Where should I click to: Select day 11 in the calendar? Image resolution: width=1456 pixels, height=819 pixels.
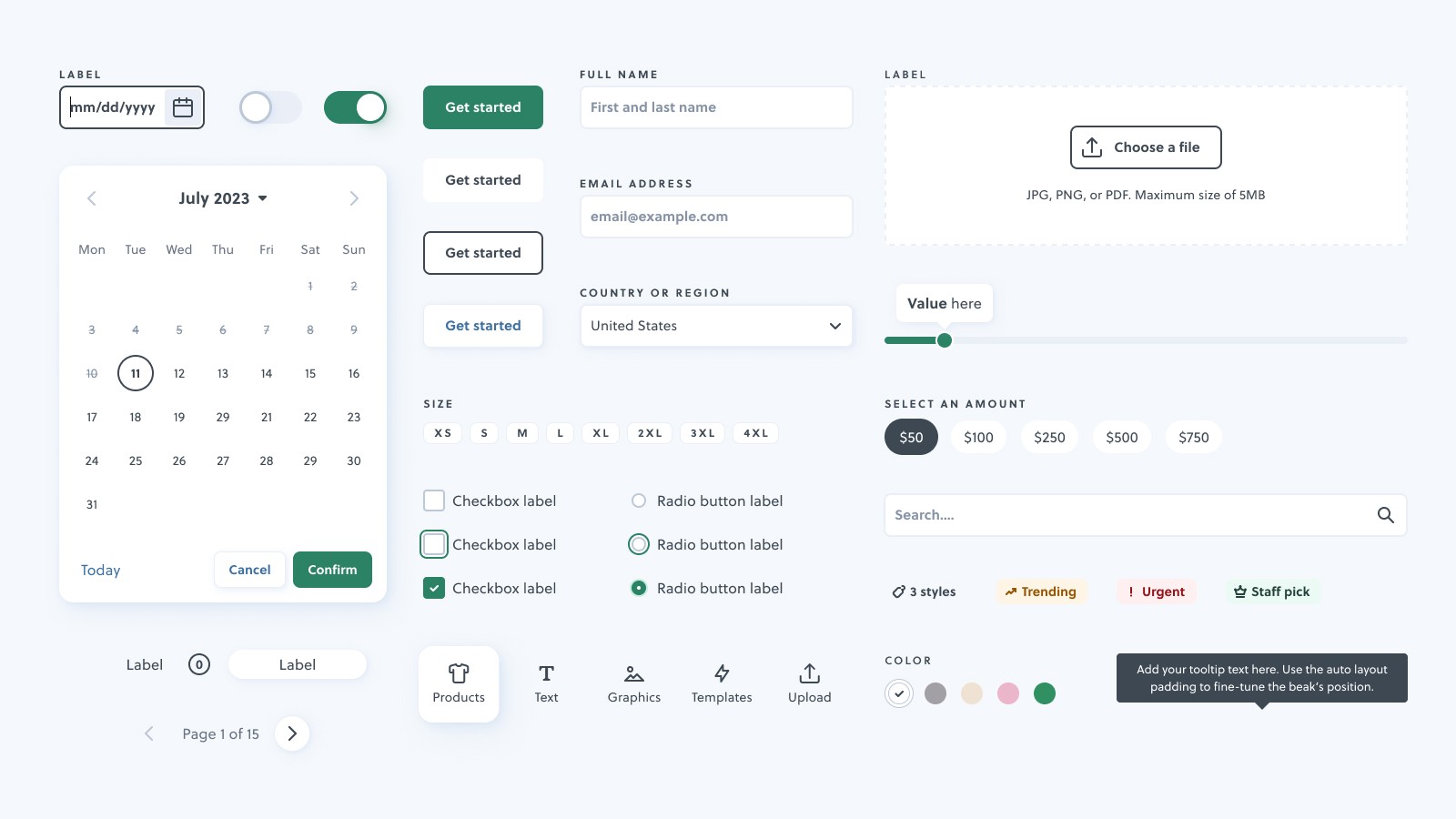(x=136, y=373)
